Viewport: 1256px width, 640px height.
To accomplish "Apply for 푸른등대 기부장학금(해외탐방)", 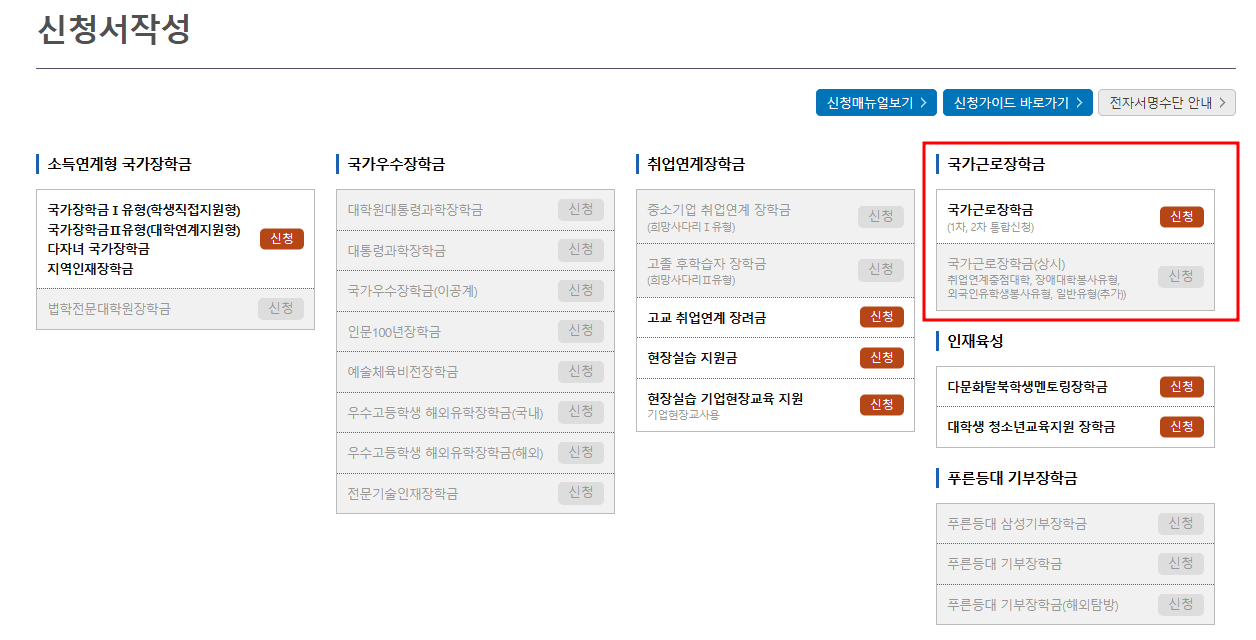I will click(x=1179, y=604).
